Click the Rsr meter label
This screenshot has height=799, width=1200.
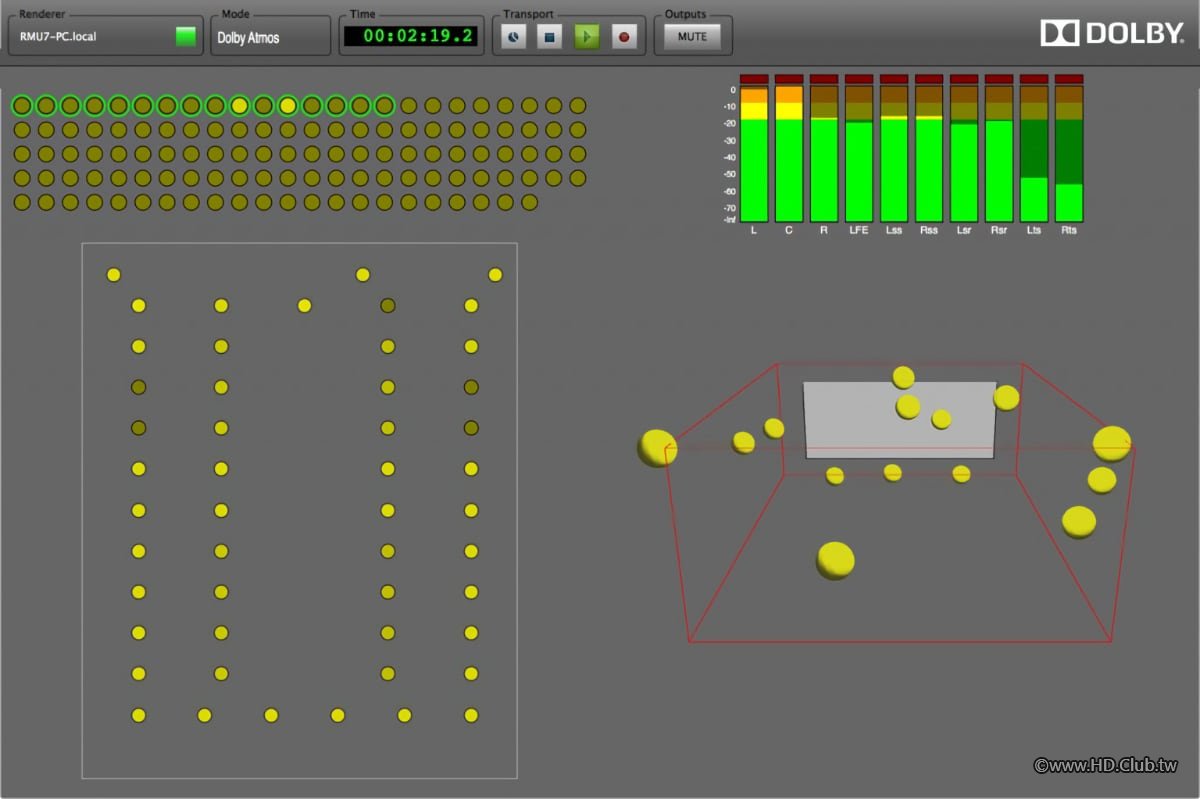point(999,231)
